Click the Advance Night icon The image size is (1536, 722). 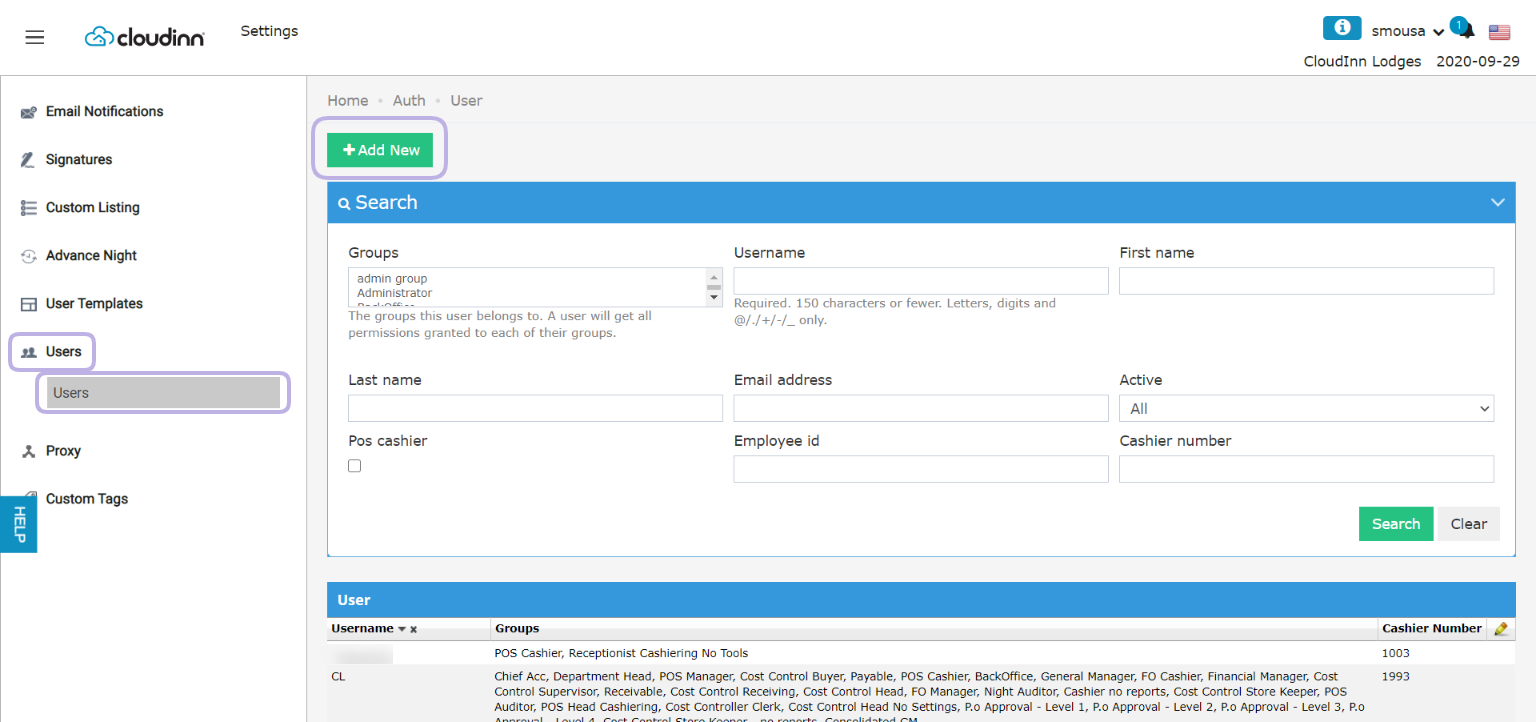point(29,256)
